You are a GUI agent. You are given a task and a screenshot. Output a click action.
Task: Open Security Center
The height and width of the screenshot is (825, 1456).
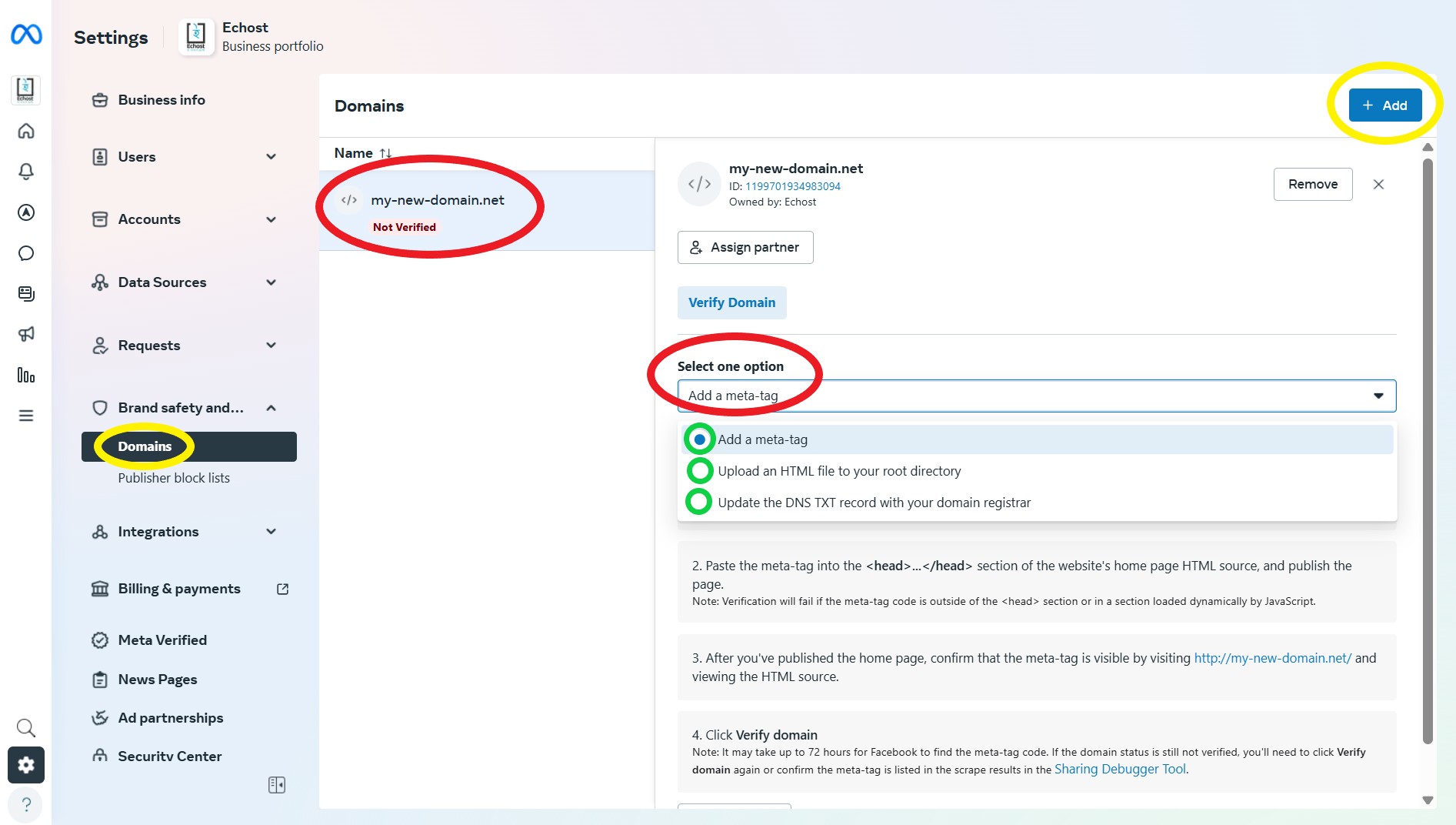click(170, 757)
